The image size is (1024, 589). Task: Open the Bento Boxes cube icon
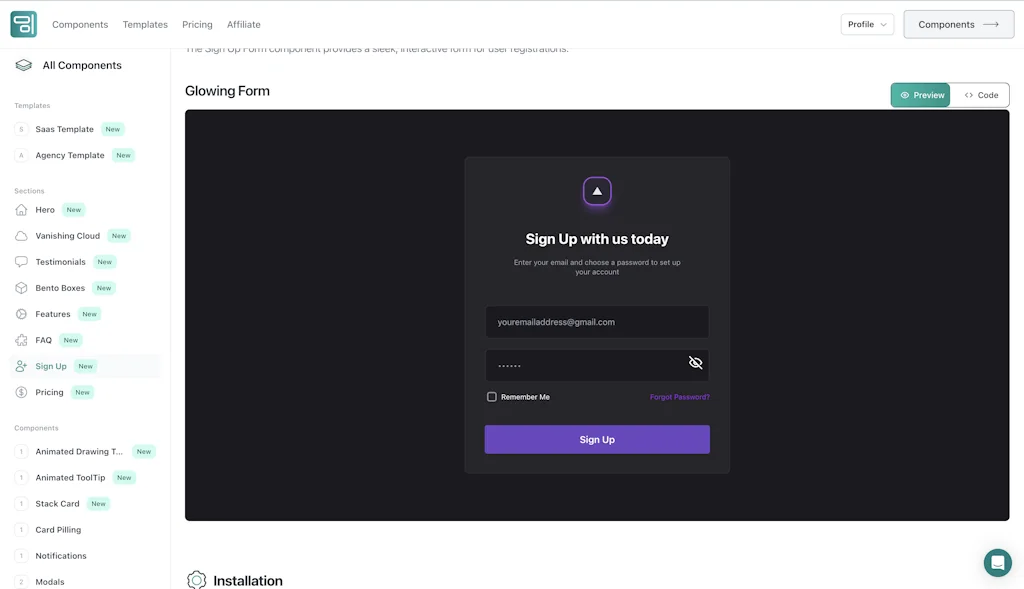click(x=21, y=288)
